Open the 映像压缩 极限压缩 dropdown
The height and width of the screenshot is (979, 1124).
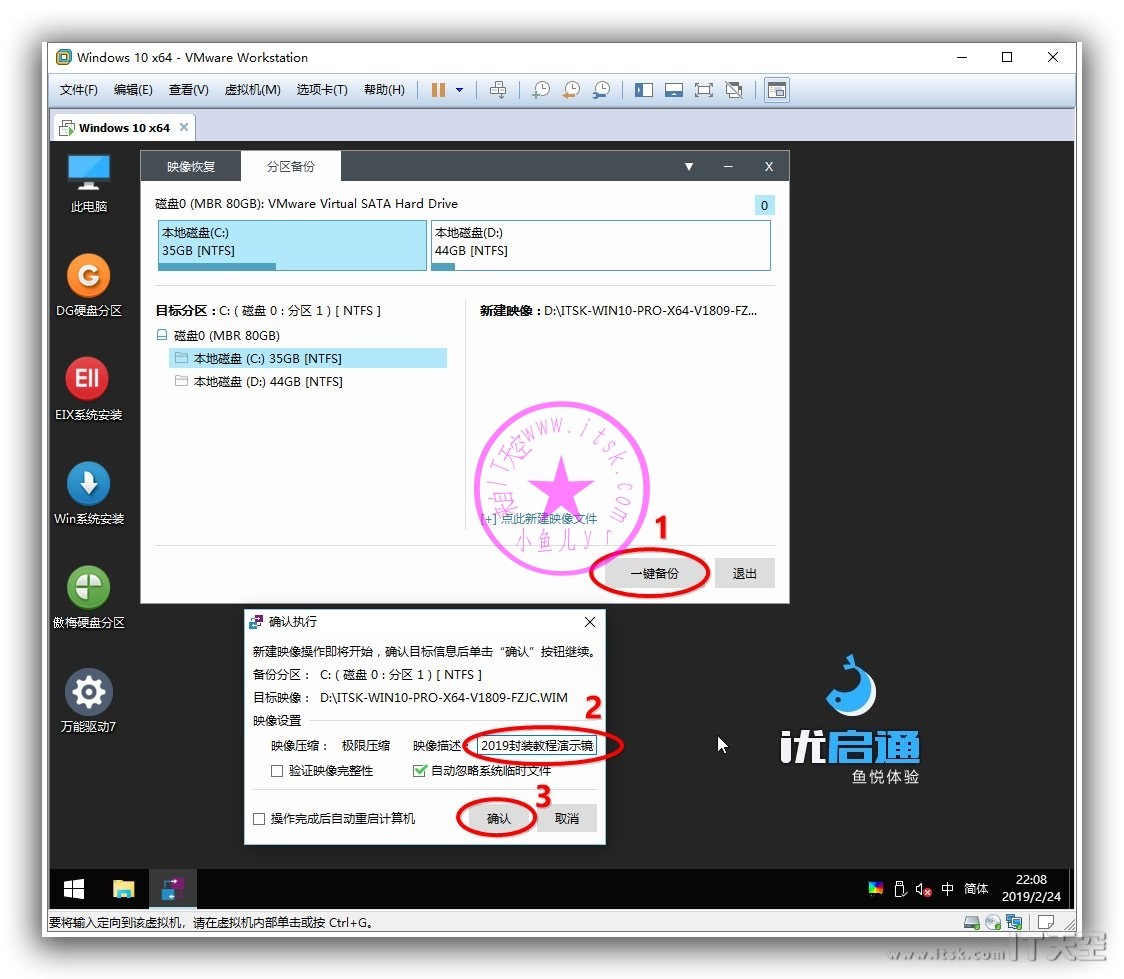coord(366,745)
